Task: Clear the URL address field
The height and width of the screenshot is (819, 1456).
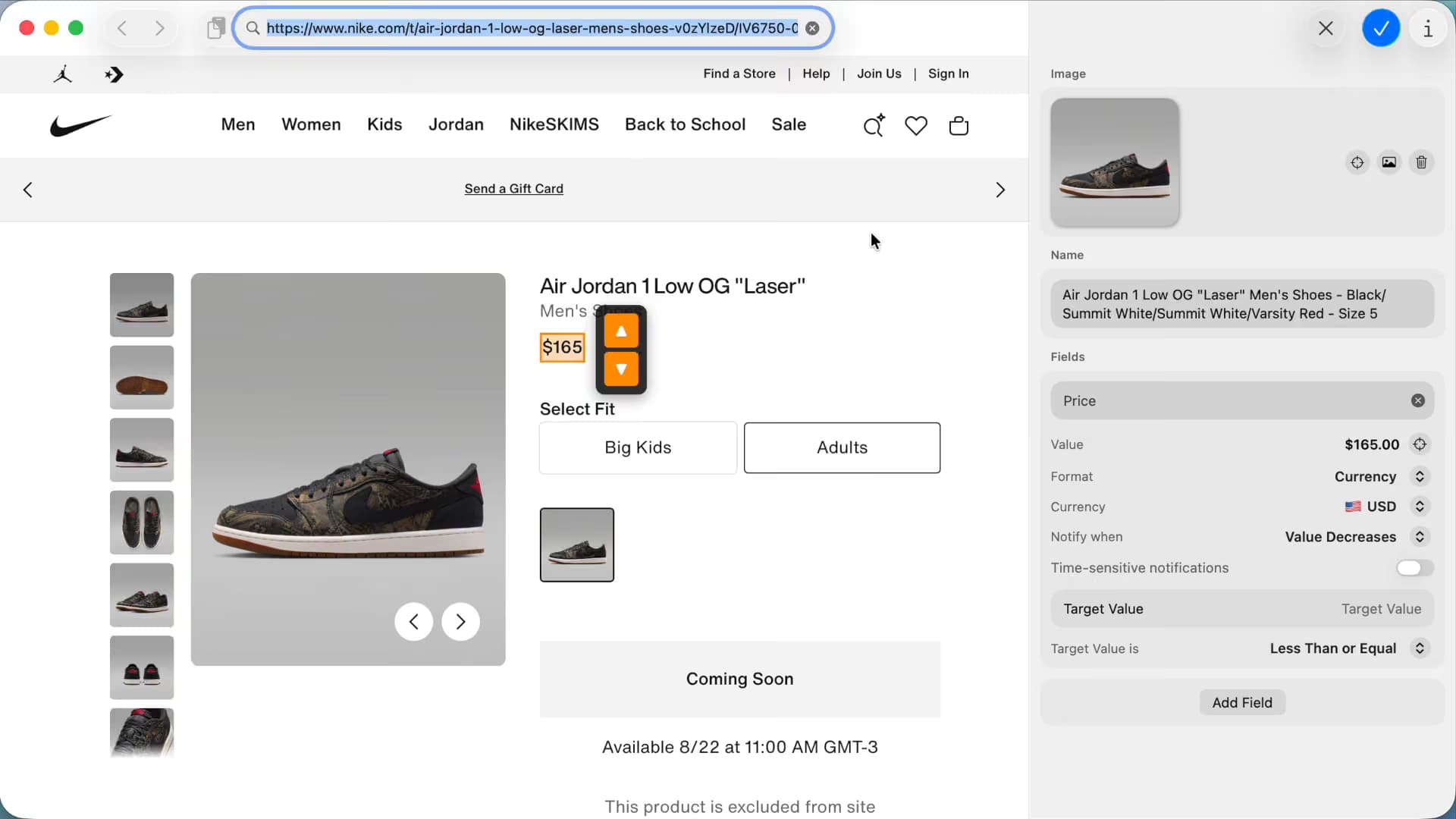Action: point(812,28)
